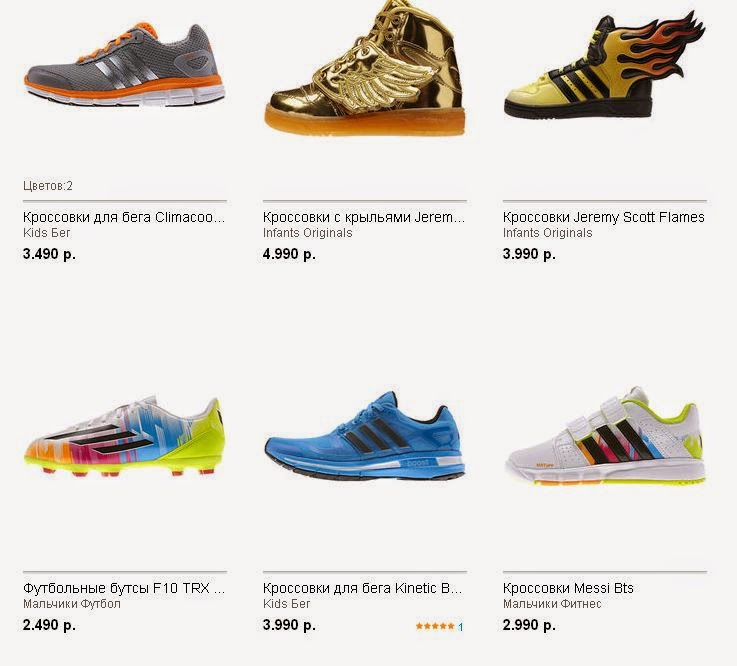
Task: Click 'Мальчики Футбол' category under F10 boots
Action: coord(72,604)
